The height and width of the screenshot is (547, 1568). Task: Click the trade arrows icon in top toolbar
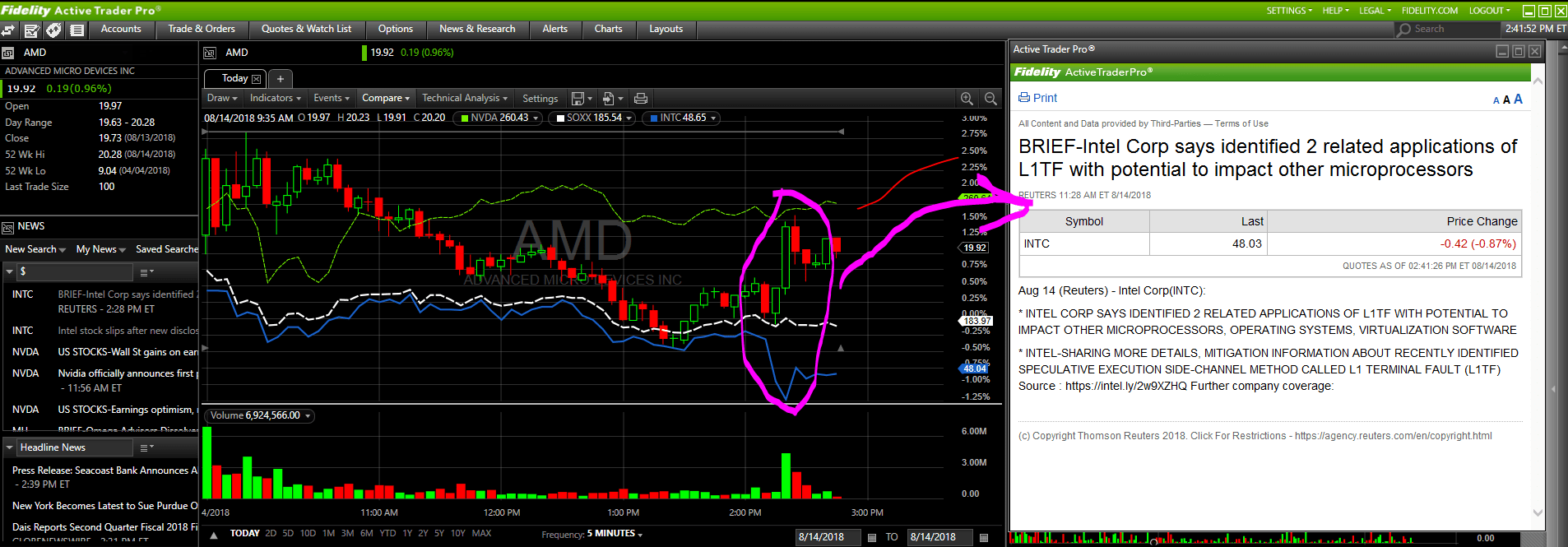[8, 30]
